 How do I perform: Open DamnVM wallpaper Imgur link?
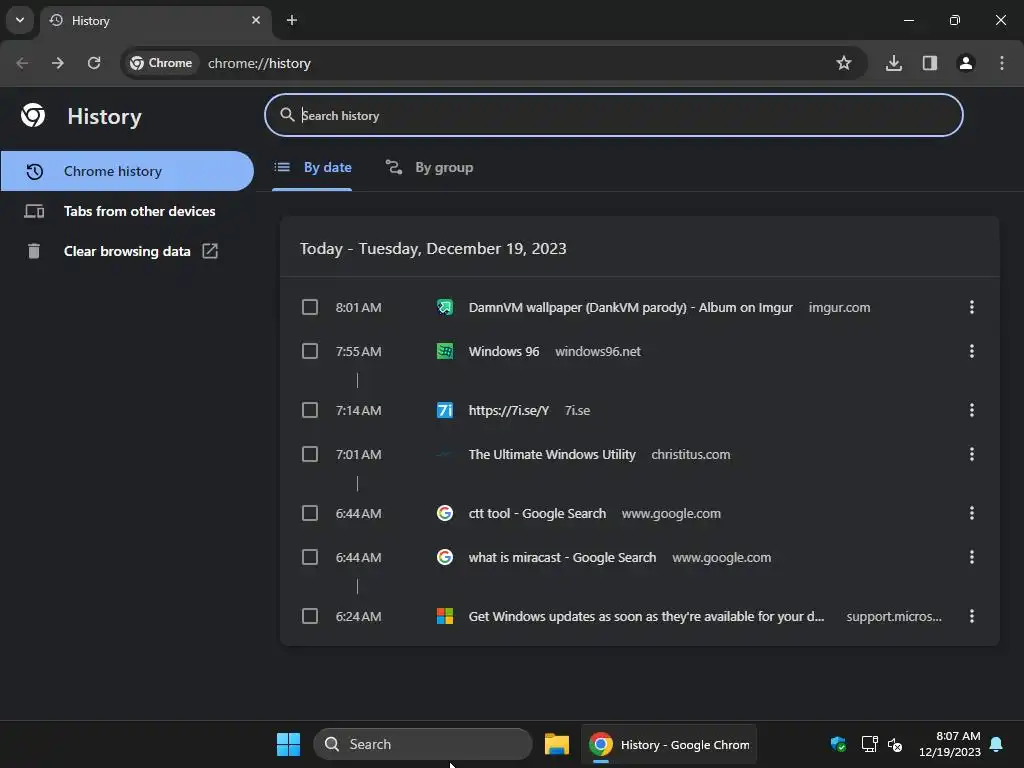630,308
